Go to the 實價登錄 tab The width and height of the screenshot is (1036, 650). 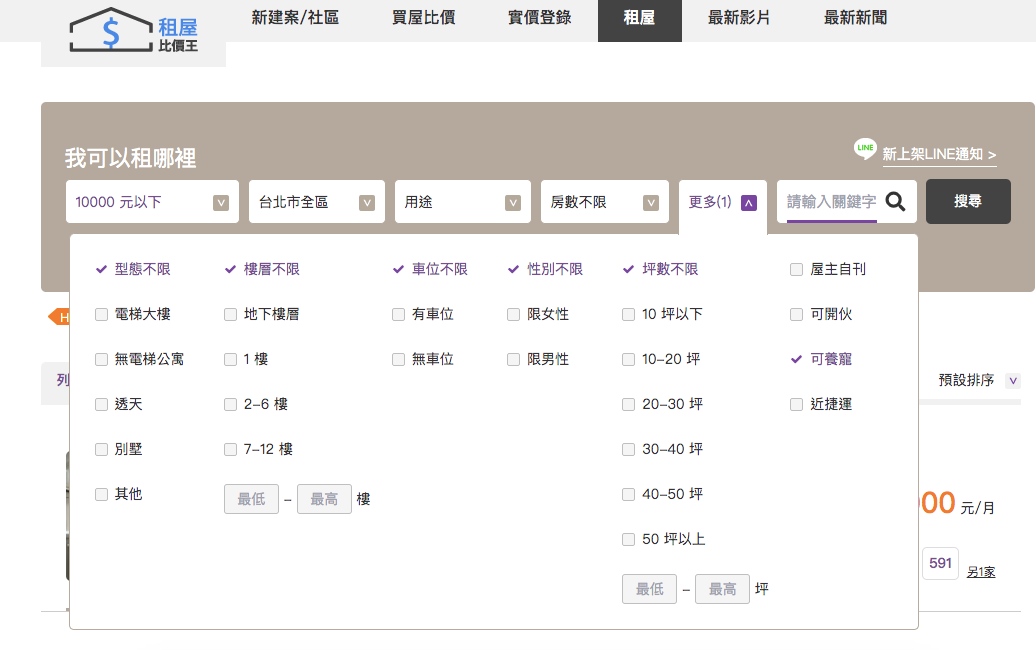[539, 18]
